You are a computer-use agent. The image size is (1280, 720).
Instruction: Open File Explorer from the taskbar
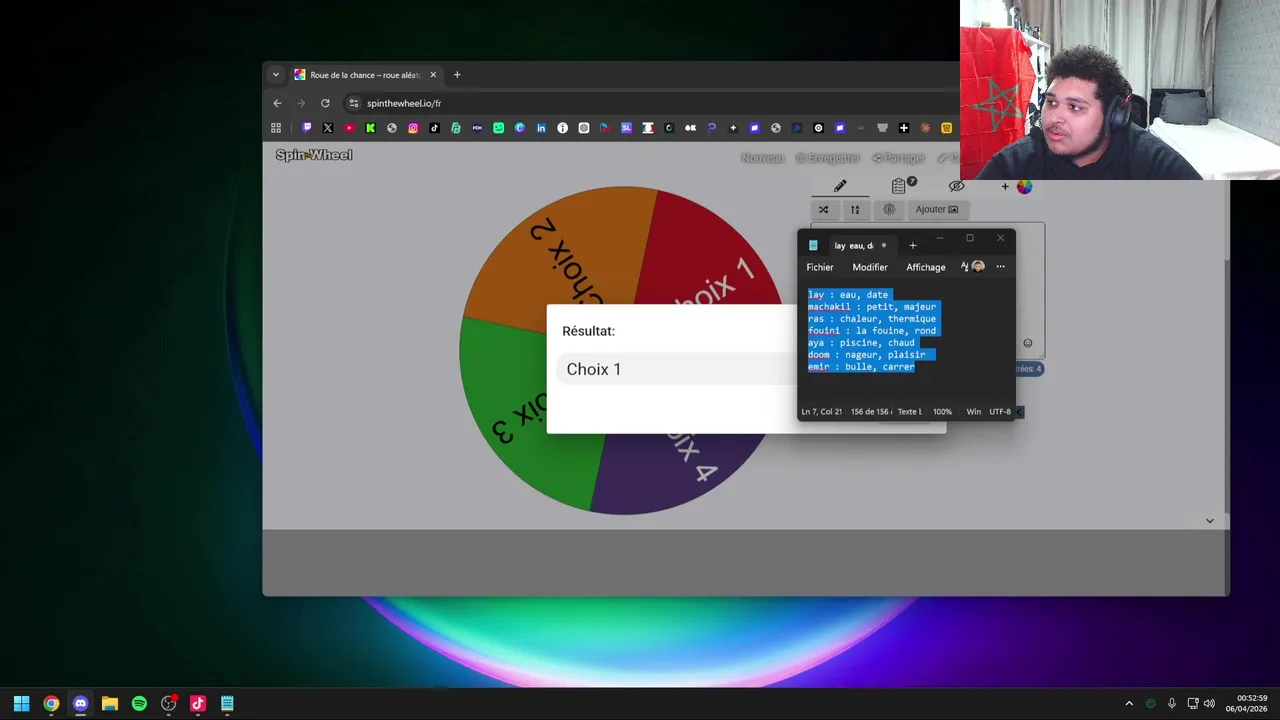110,703
